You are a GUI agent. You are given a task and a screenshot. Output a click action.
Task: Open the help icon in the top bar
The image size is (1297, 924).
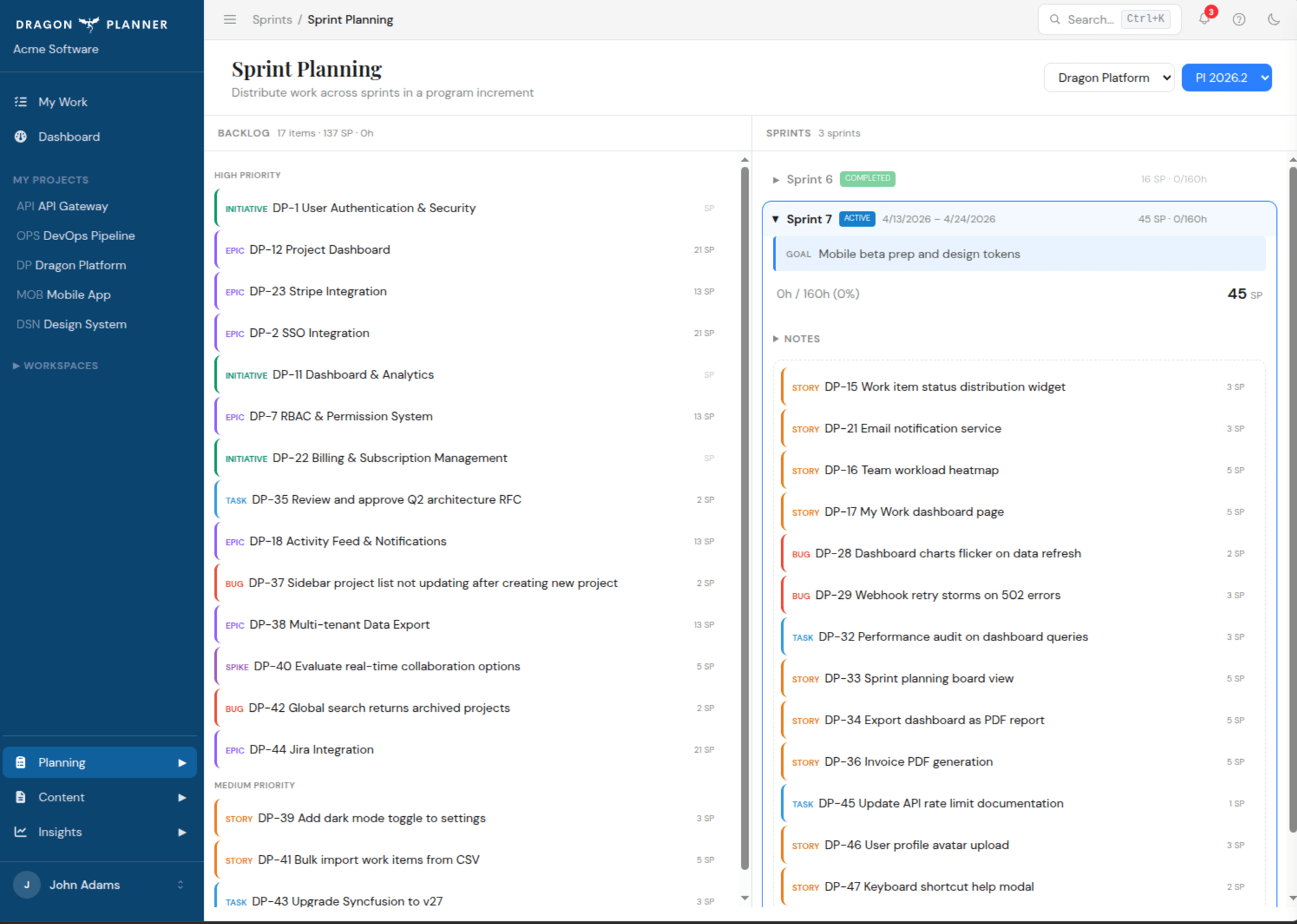[x=1239, y=19]
